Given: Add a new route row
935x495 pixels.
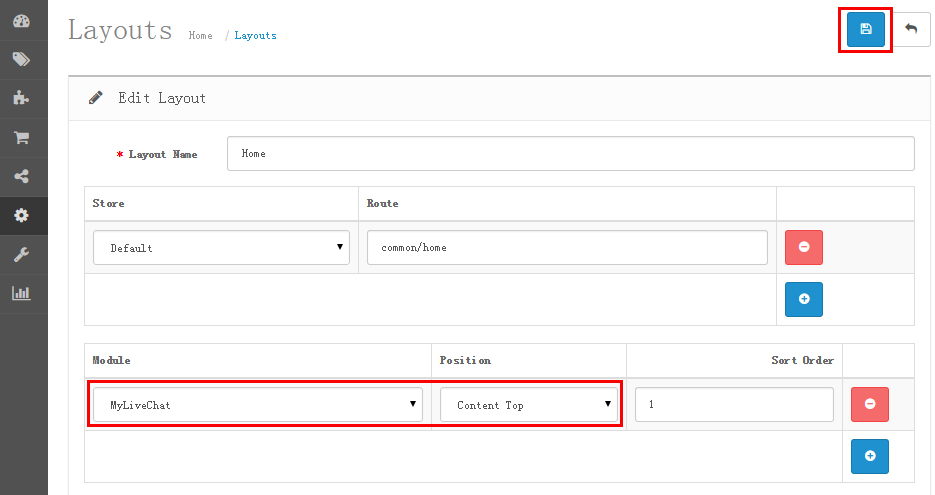Looking at the screenshot, I should (804, 299).
